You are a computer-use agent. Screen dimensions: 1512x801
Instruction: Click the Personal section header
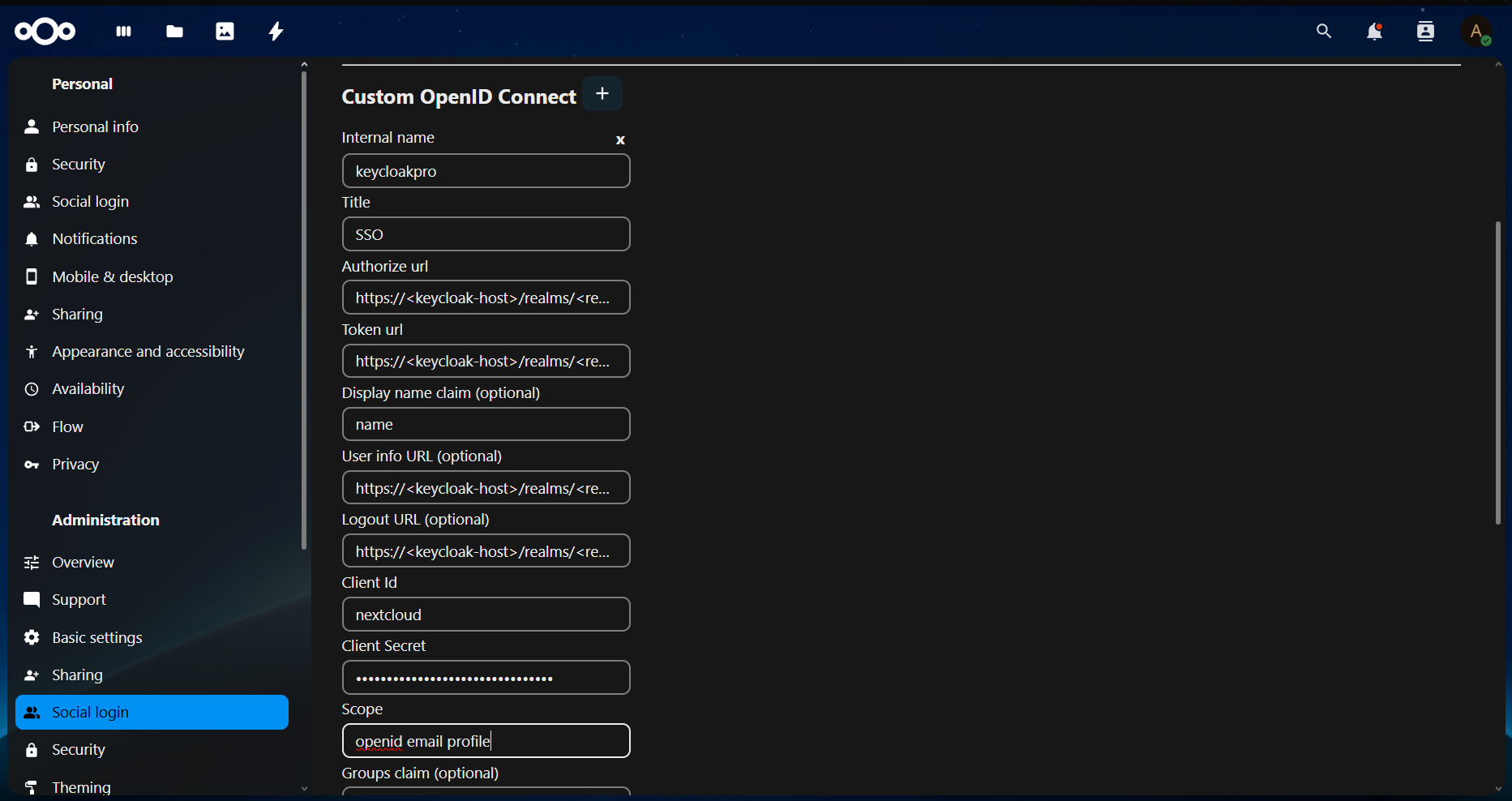[x=83, y=84]
